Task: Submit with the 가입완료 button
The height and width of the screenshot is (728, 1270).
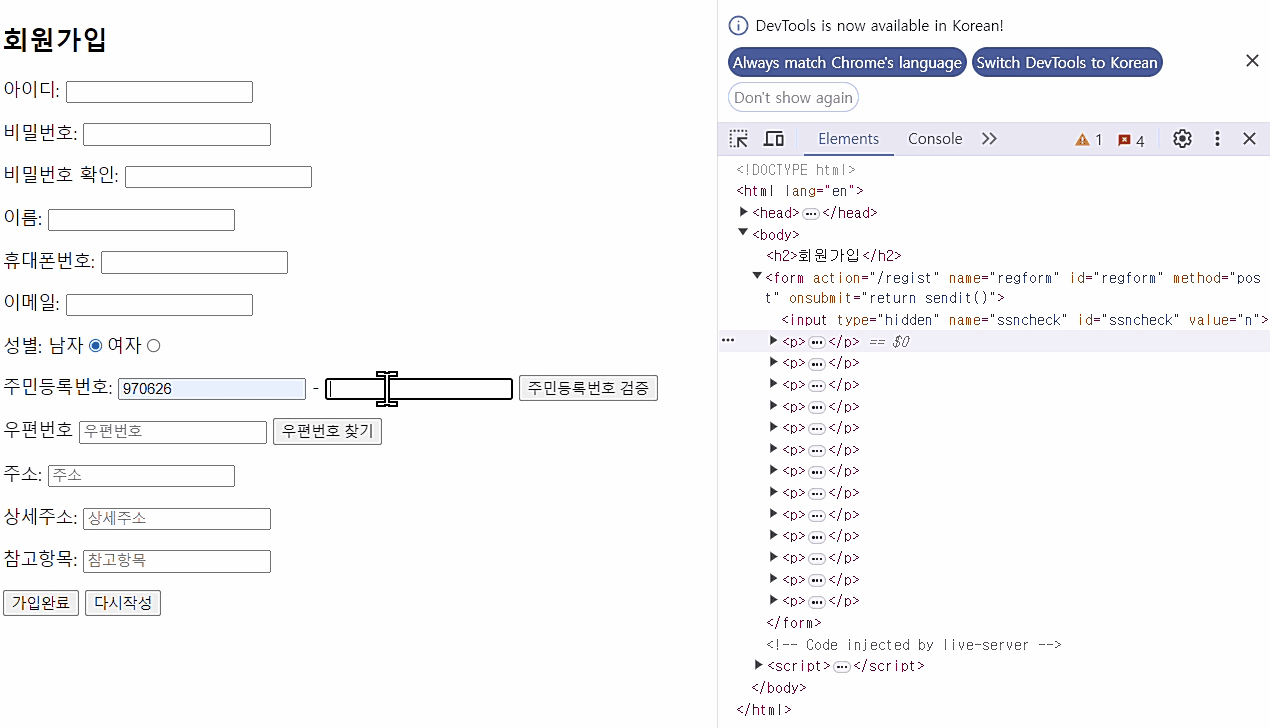Action: [41, 603]
